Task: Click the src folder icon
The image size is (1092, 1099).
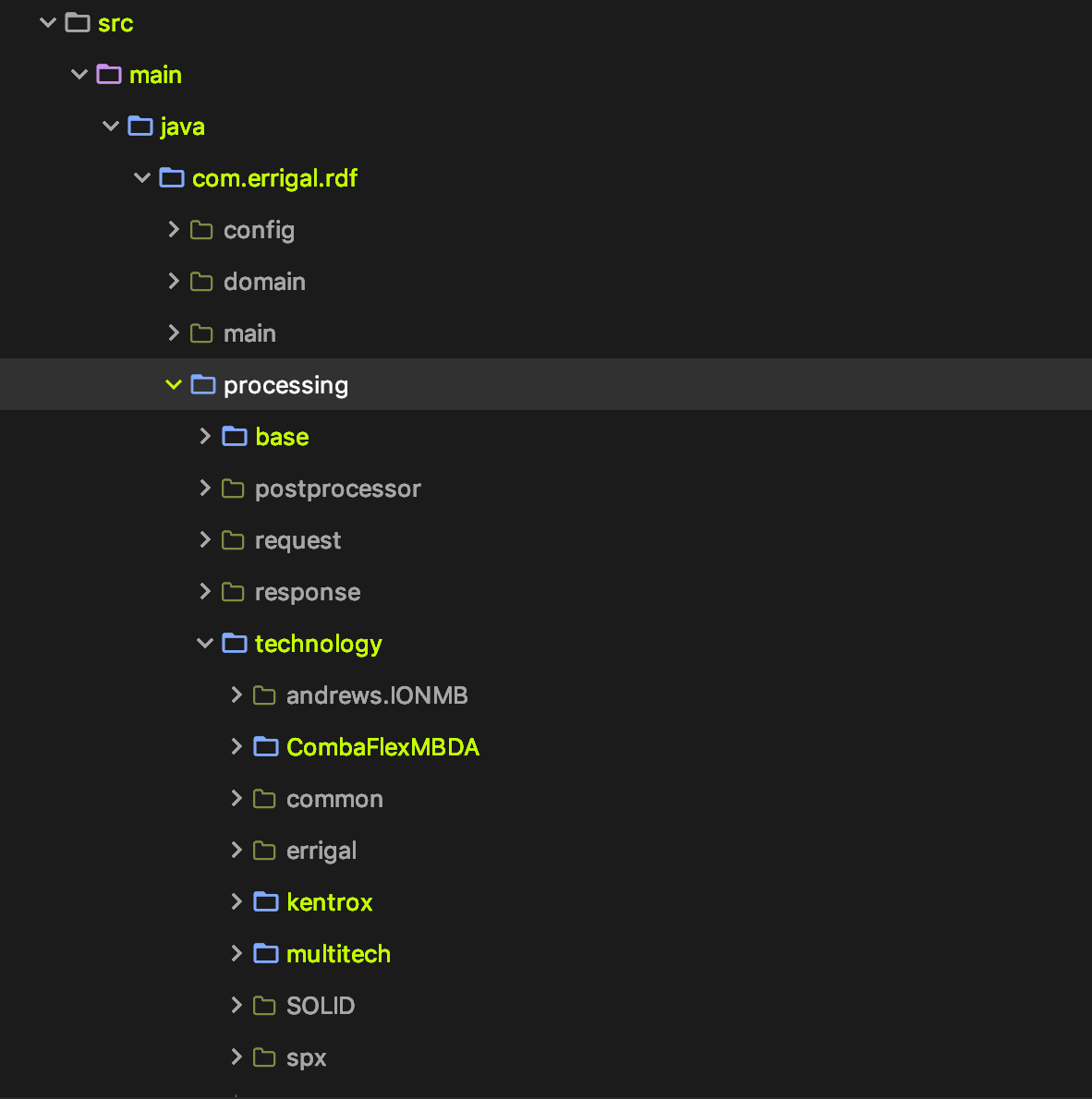Action: [x=78, y=23]
